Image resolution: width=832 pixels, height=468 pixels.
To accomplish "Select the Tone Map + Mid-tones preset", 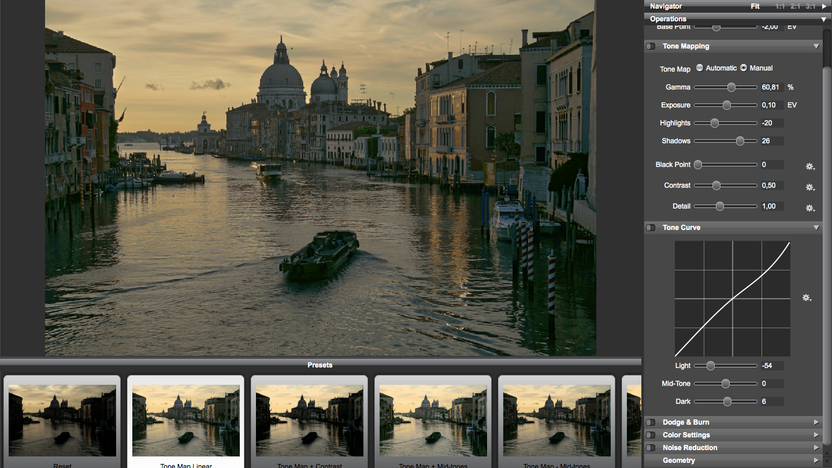I will pos(433,421).
